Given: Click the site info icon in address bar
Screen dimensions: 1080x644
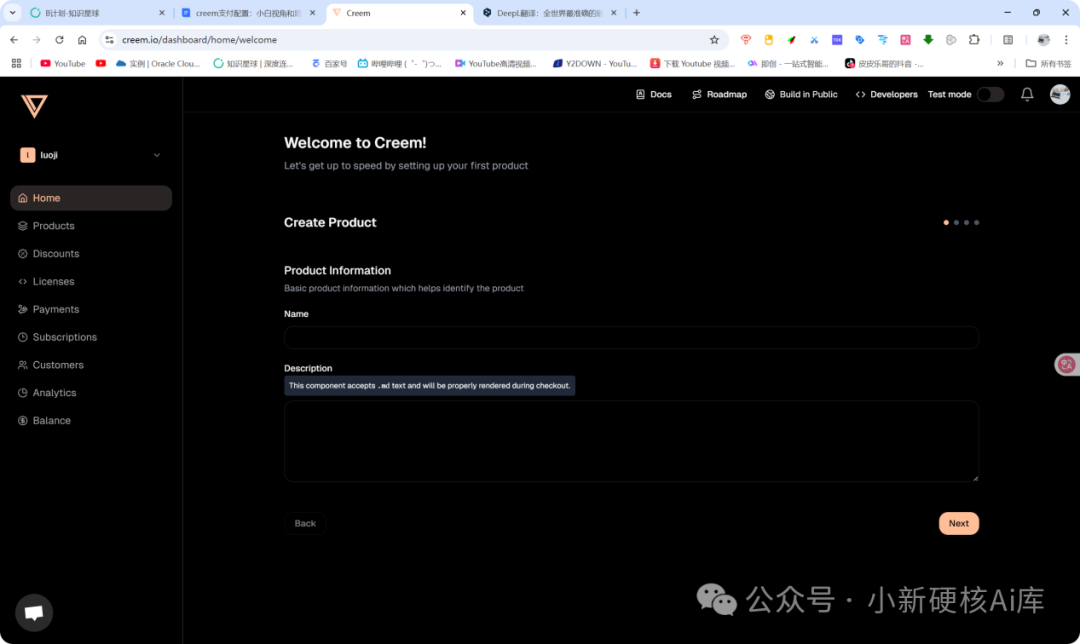Looking at the screenshot, I should pos(110,40).
